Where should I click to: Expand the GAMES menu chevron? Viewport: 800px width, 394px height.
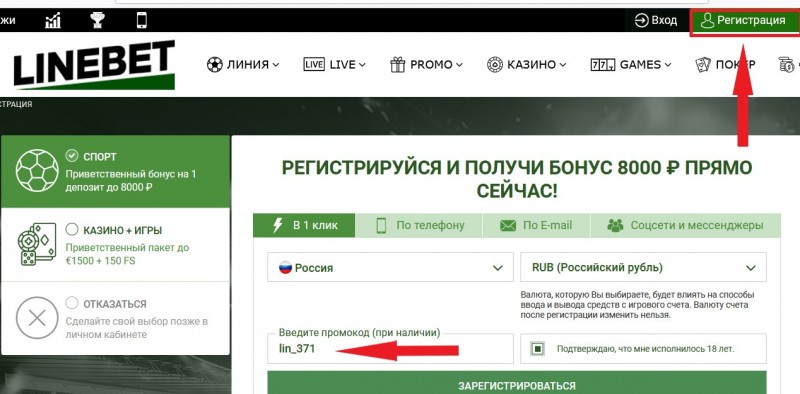coord(667,65)
